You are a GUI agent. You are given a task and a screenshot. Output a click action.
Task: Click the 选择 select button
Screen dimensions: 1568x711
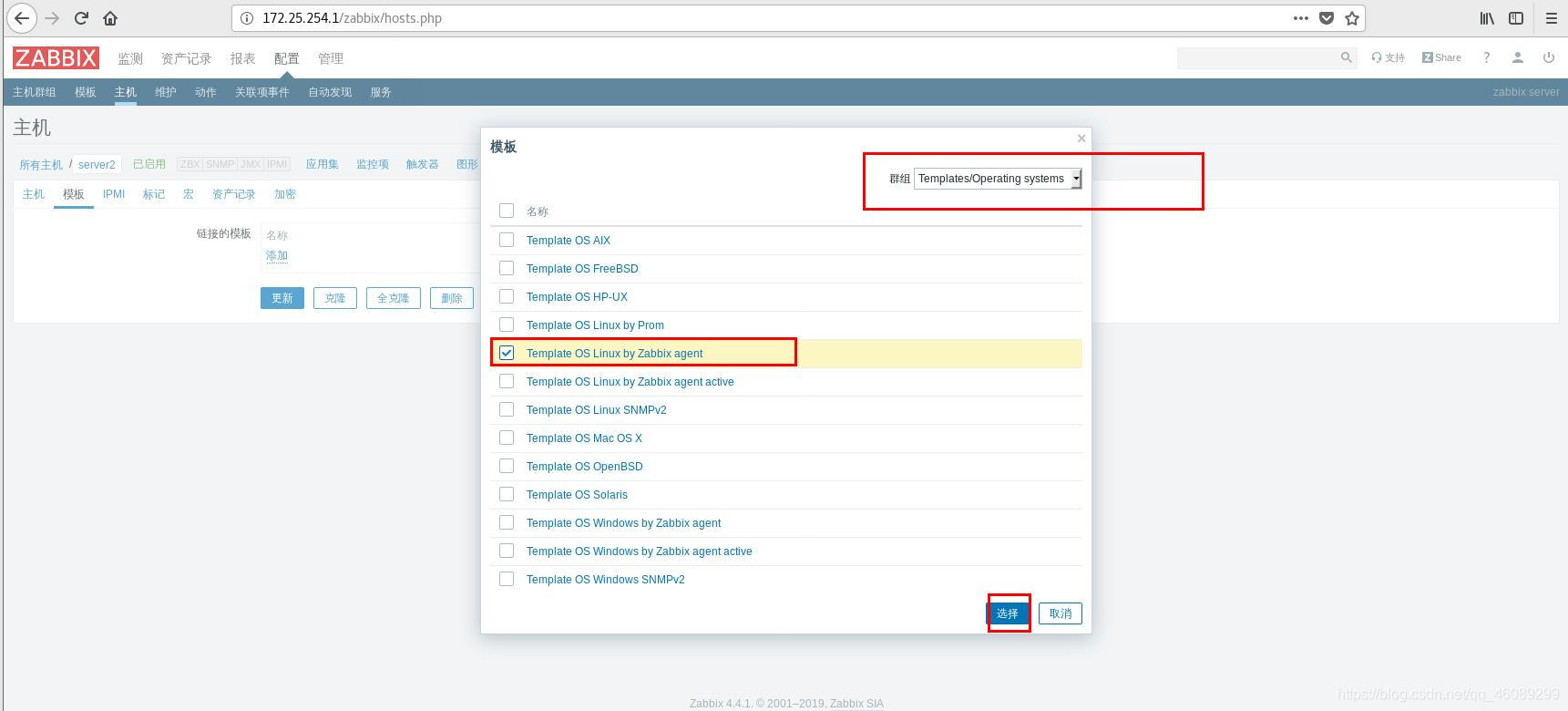point(1008,613)
